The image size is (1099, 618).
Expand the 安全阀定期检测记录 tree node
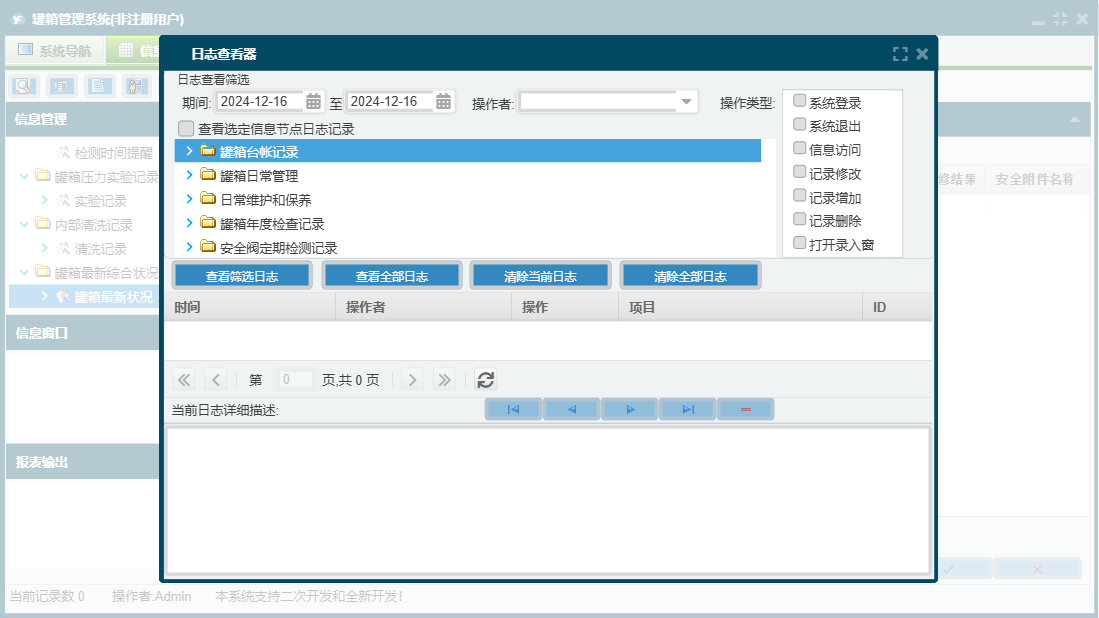pyautogui.click(x=189, y=247)
